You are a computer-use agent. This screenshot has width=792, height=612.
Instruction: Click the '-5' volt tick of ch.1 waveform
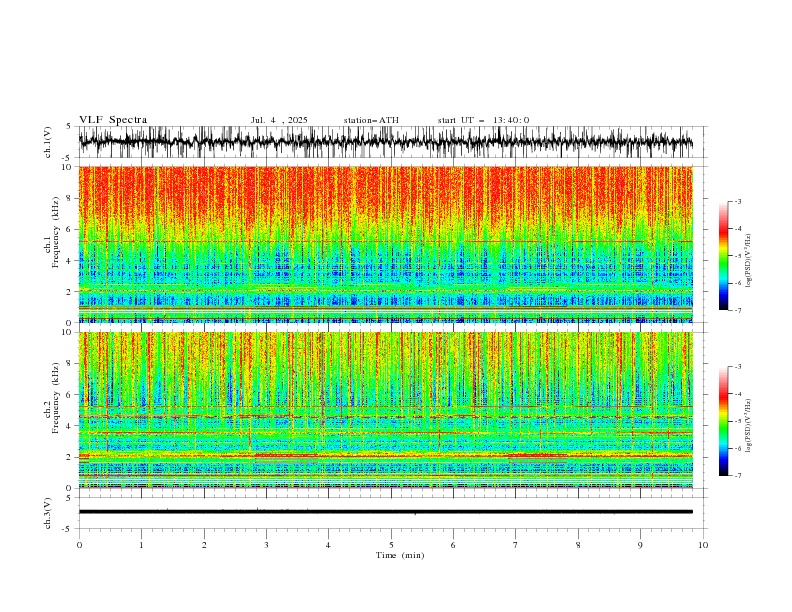(x=67, y=158)
